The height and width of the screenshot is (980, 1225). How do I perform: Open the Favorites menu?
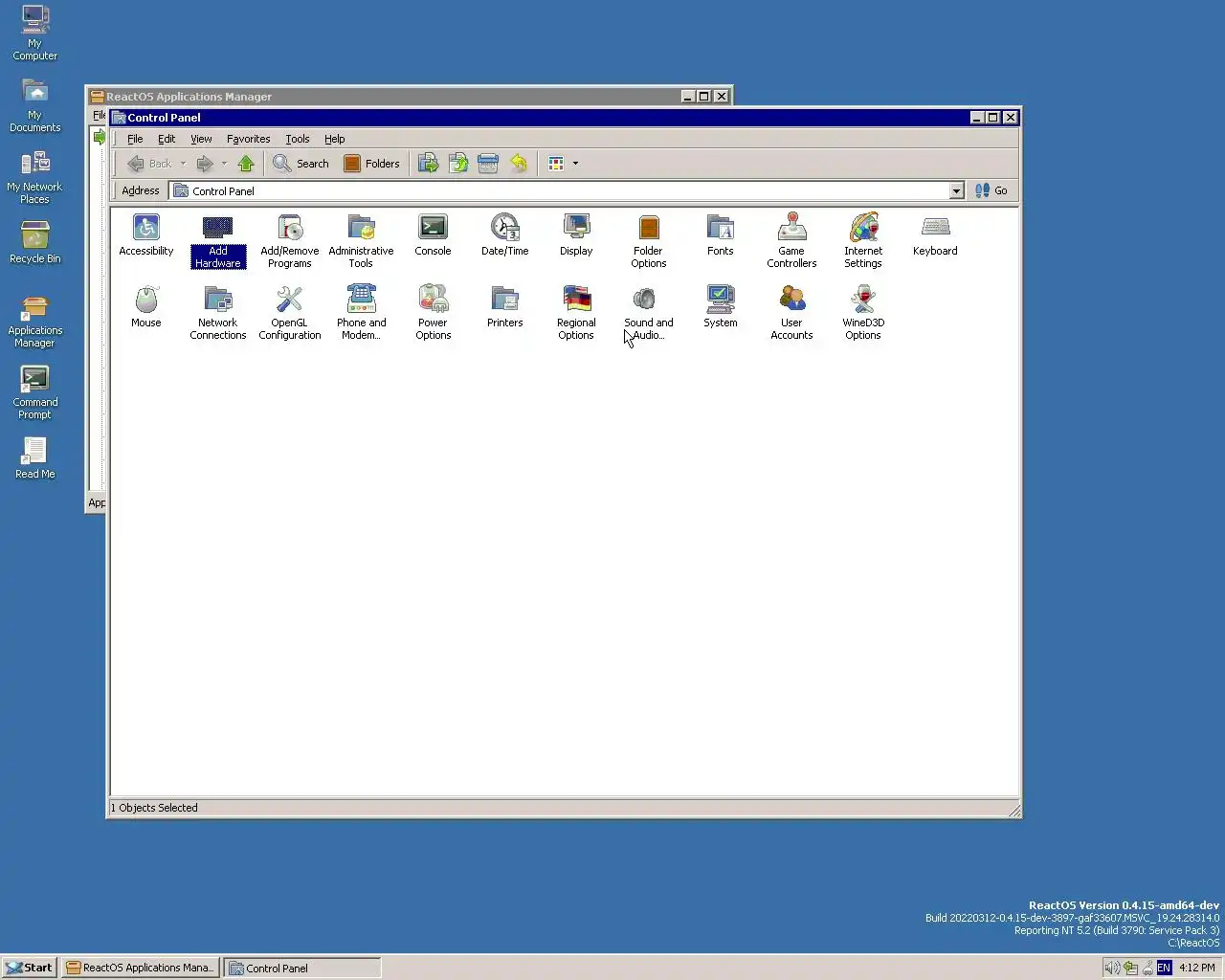[248, 139]
